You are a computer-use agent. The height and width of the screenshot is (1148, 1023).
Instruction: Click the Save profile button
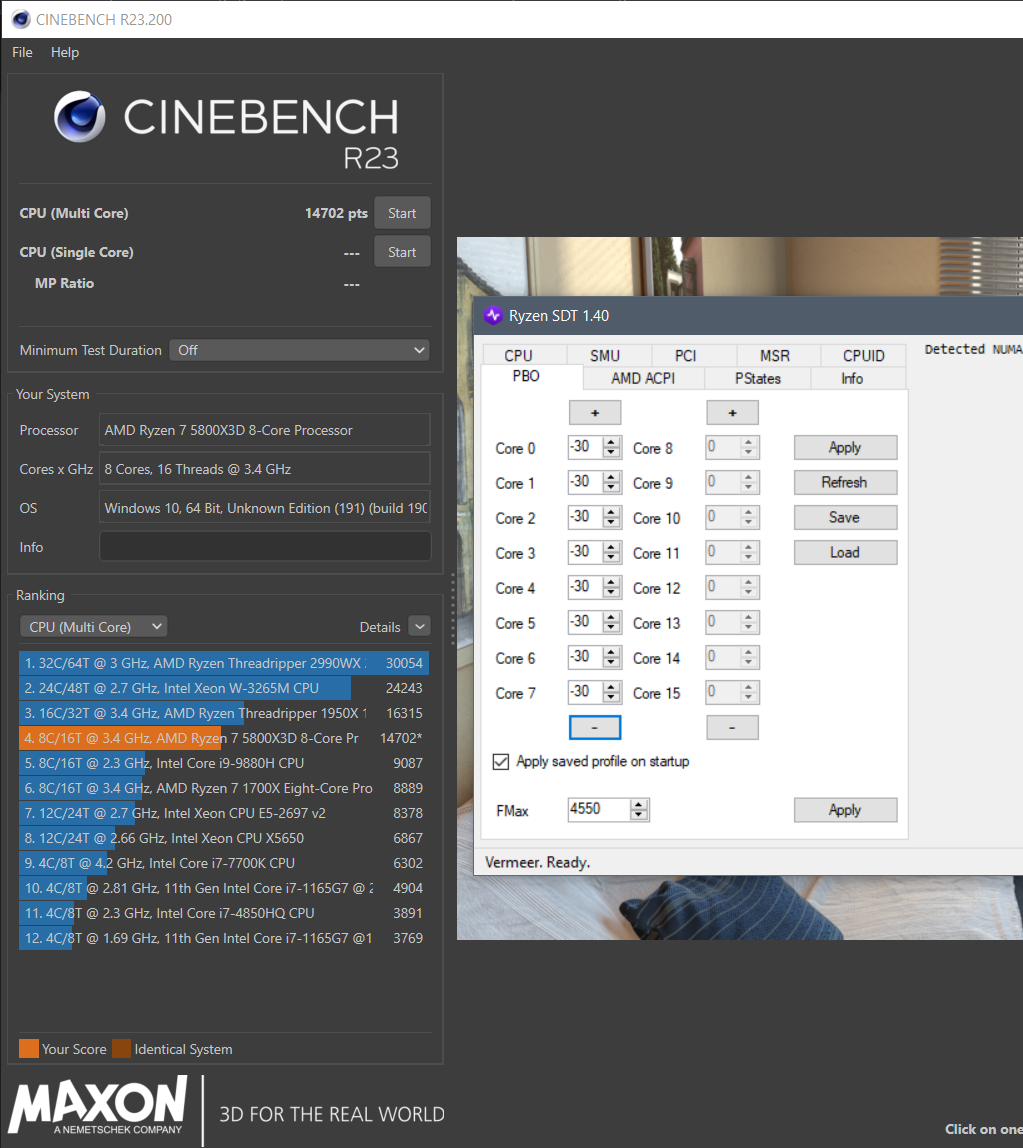point(845,518)
